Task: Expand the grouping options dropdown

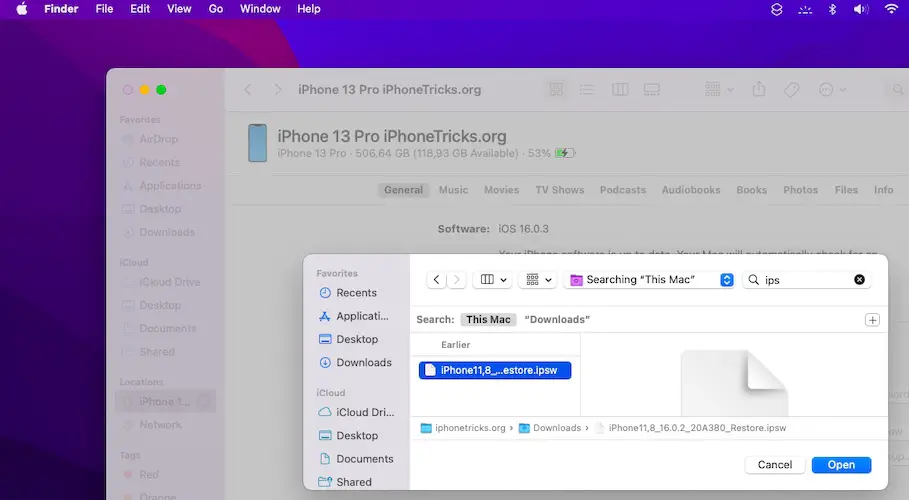Action: [x=539, y=280]
